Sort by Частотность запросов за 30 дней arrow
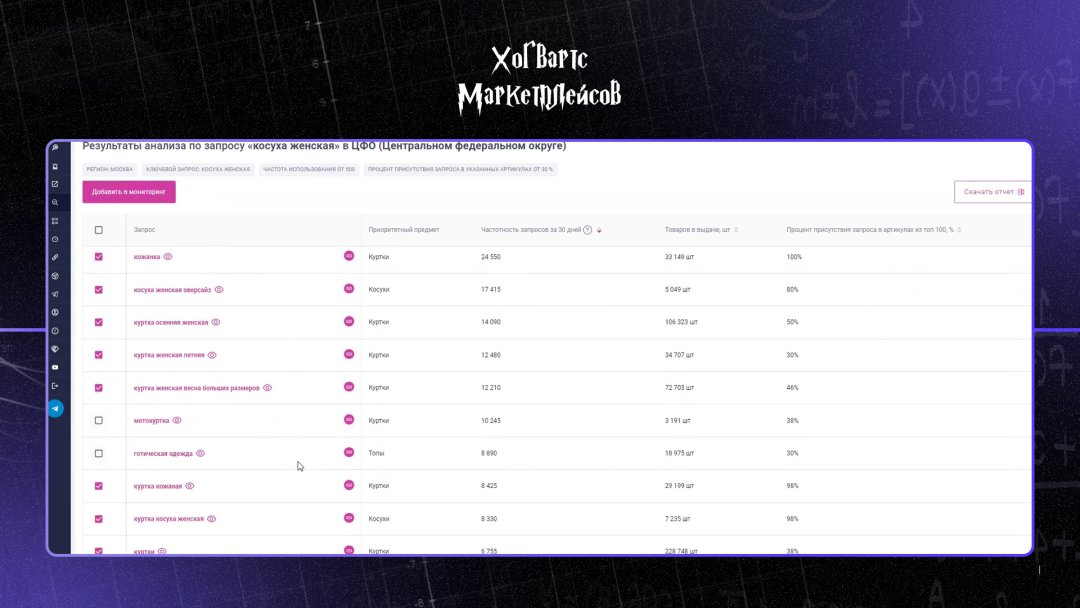The image size is (1080, 608). (599, 231)
